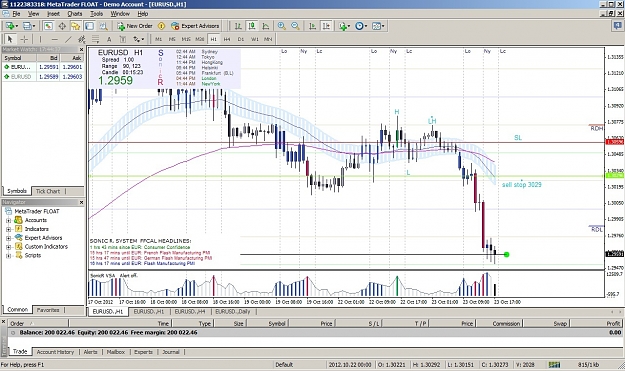Toggle Auto Scroll chart icon

coord(312,26)
